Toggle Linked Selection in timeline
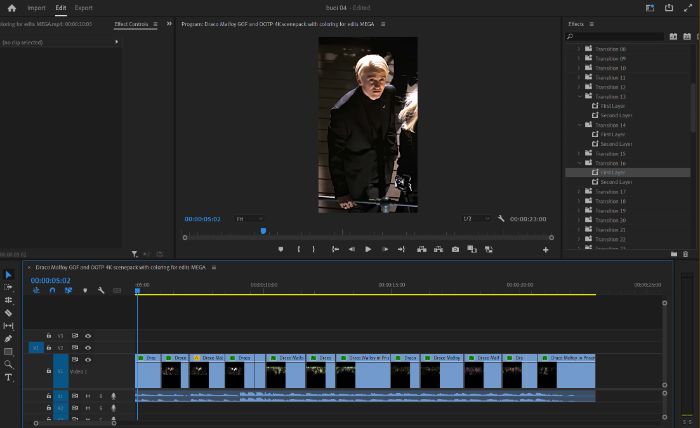 click(x=68, y=291)
